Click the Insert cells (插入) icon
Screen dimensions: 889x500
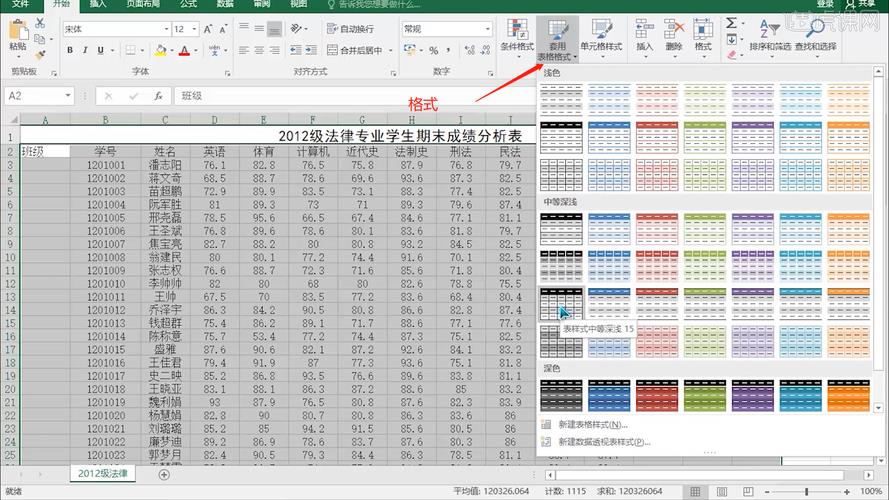coord(645,32)
